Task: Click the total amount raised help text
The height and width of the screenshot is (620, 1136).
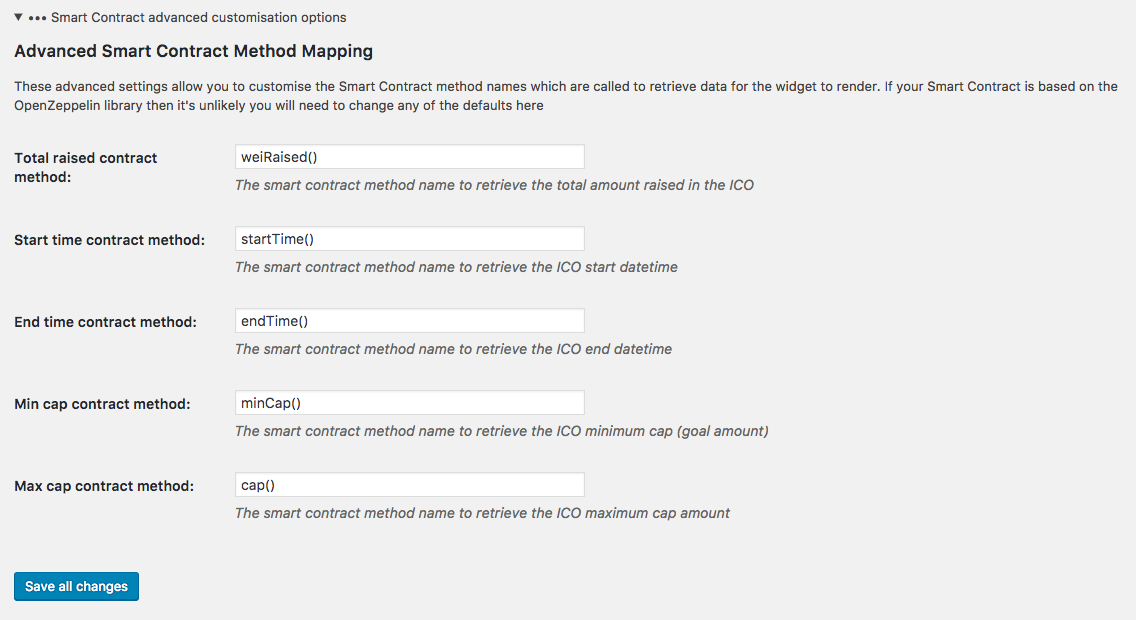Action: (x=494, y=185)
